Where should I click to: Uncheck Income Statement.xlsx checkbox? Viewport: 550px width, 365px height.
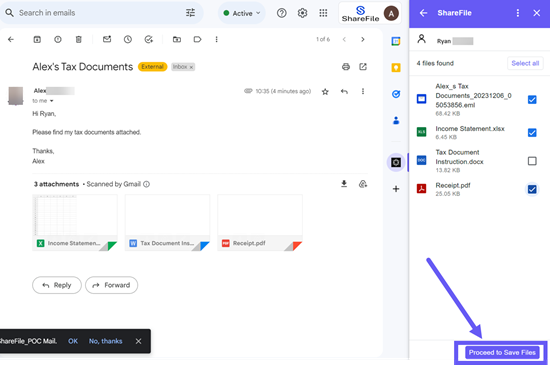(x=532, y=133)
